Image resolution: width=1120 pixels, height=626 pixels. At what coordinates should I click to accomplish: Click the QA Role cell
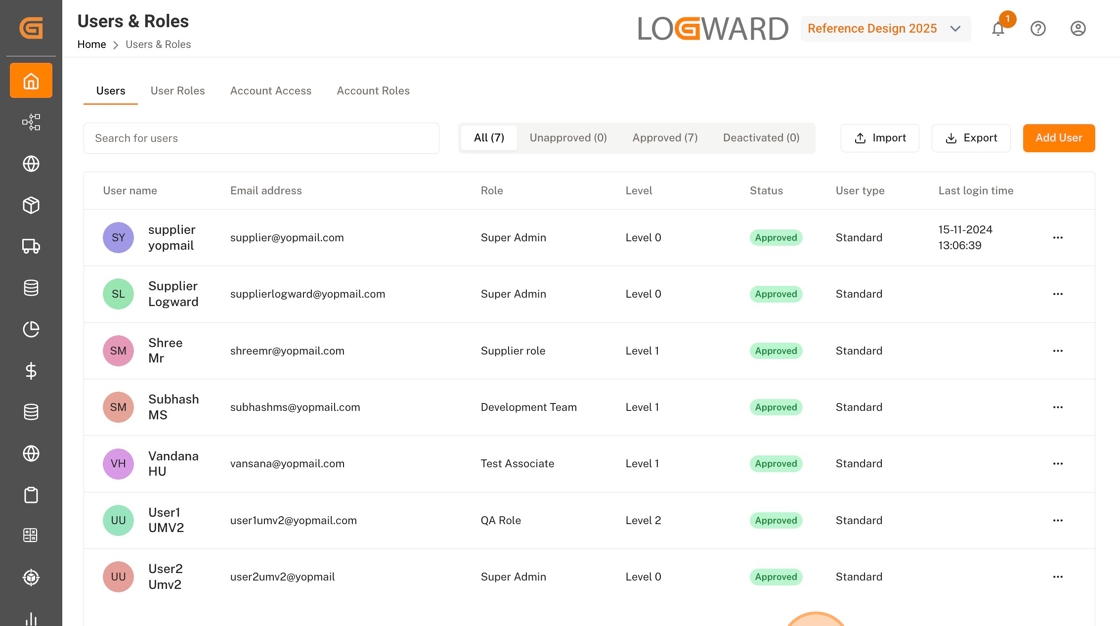[501, 520]
